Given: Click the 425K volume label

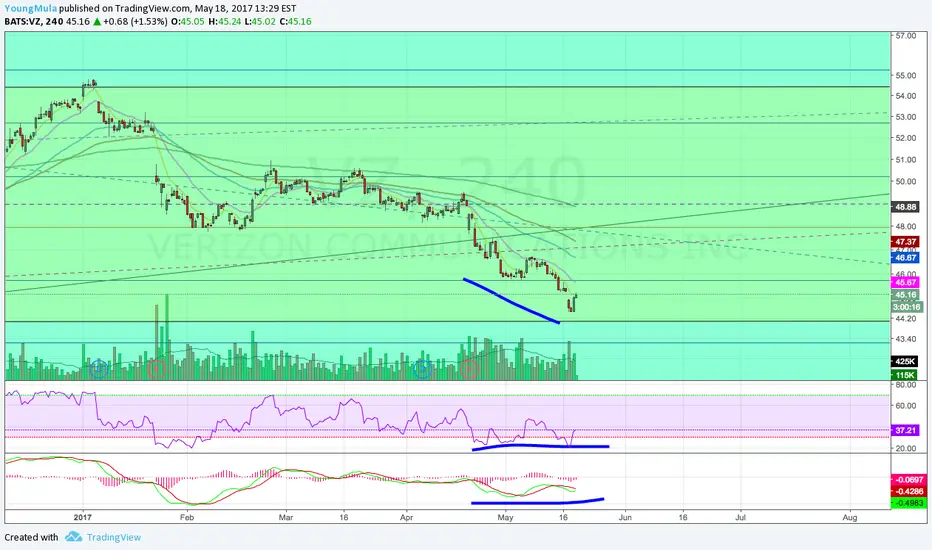Looking at the screenshot, I should pyautogui.click(x=905, y=362).
